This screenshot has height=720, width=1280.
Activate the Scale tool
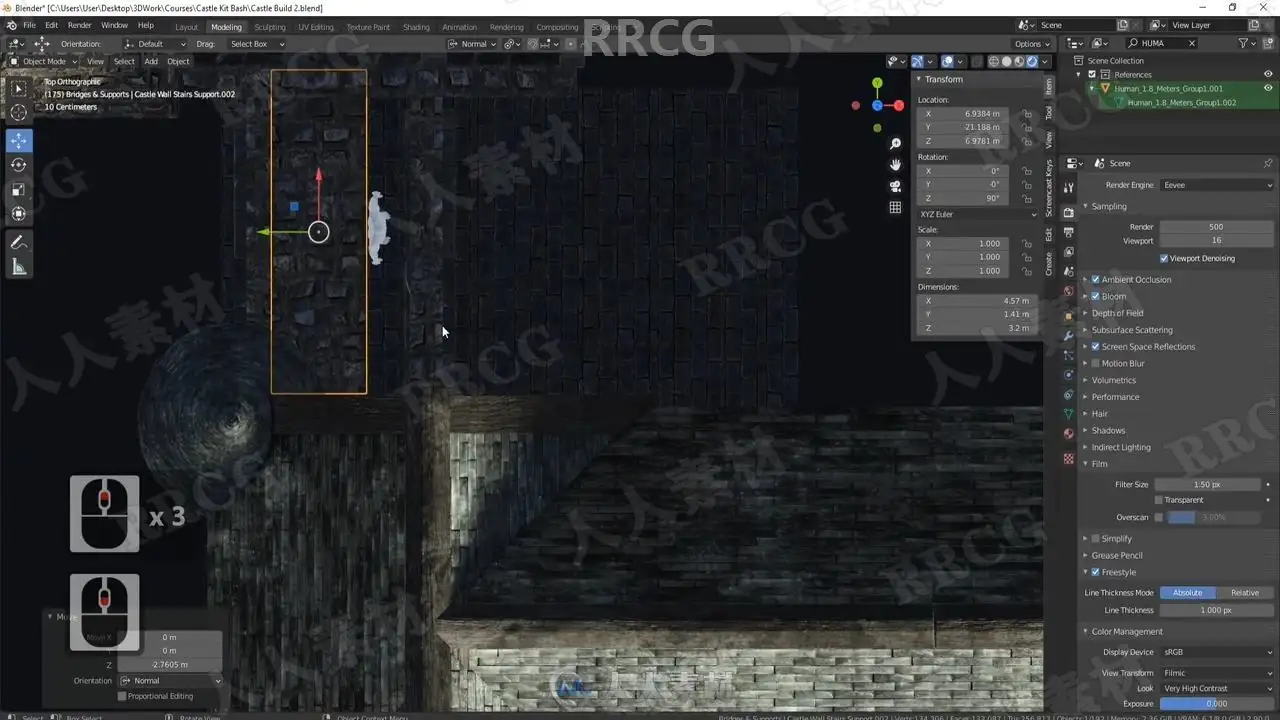pos(19,190)
